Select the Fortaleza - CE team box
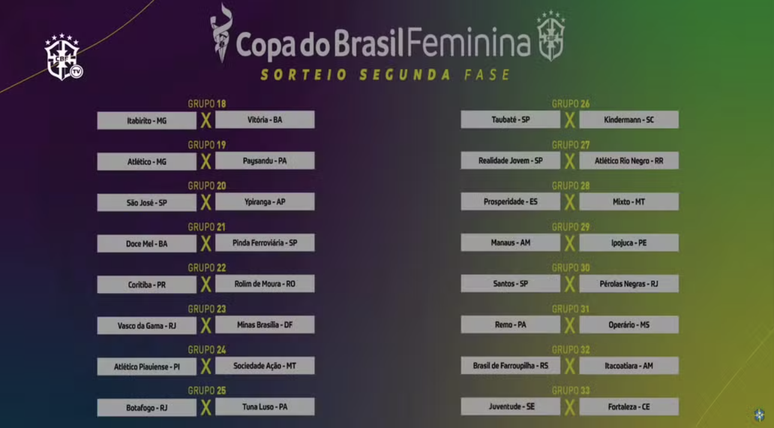The height and width of the screenshot is (428, 774). click(629, 407)
